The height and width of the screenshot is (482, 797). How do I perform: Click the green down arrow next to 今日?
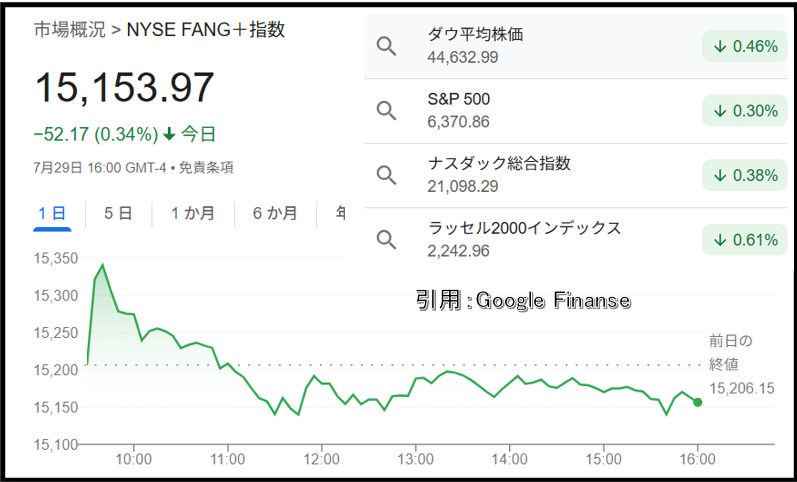click(x=169, y=135)
